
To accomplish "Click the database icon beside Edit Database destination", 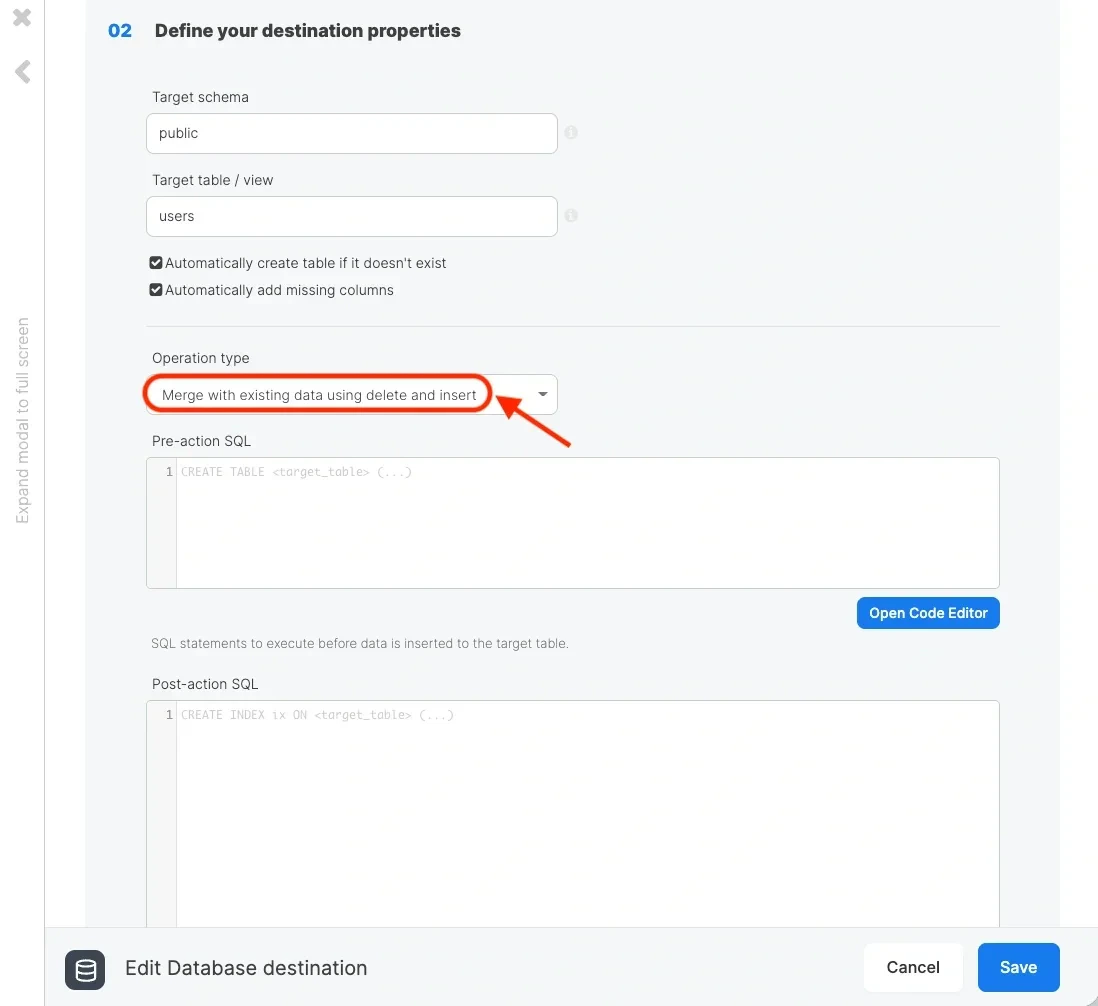I will 85,969.
